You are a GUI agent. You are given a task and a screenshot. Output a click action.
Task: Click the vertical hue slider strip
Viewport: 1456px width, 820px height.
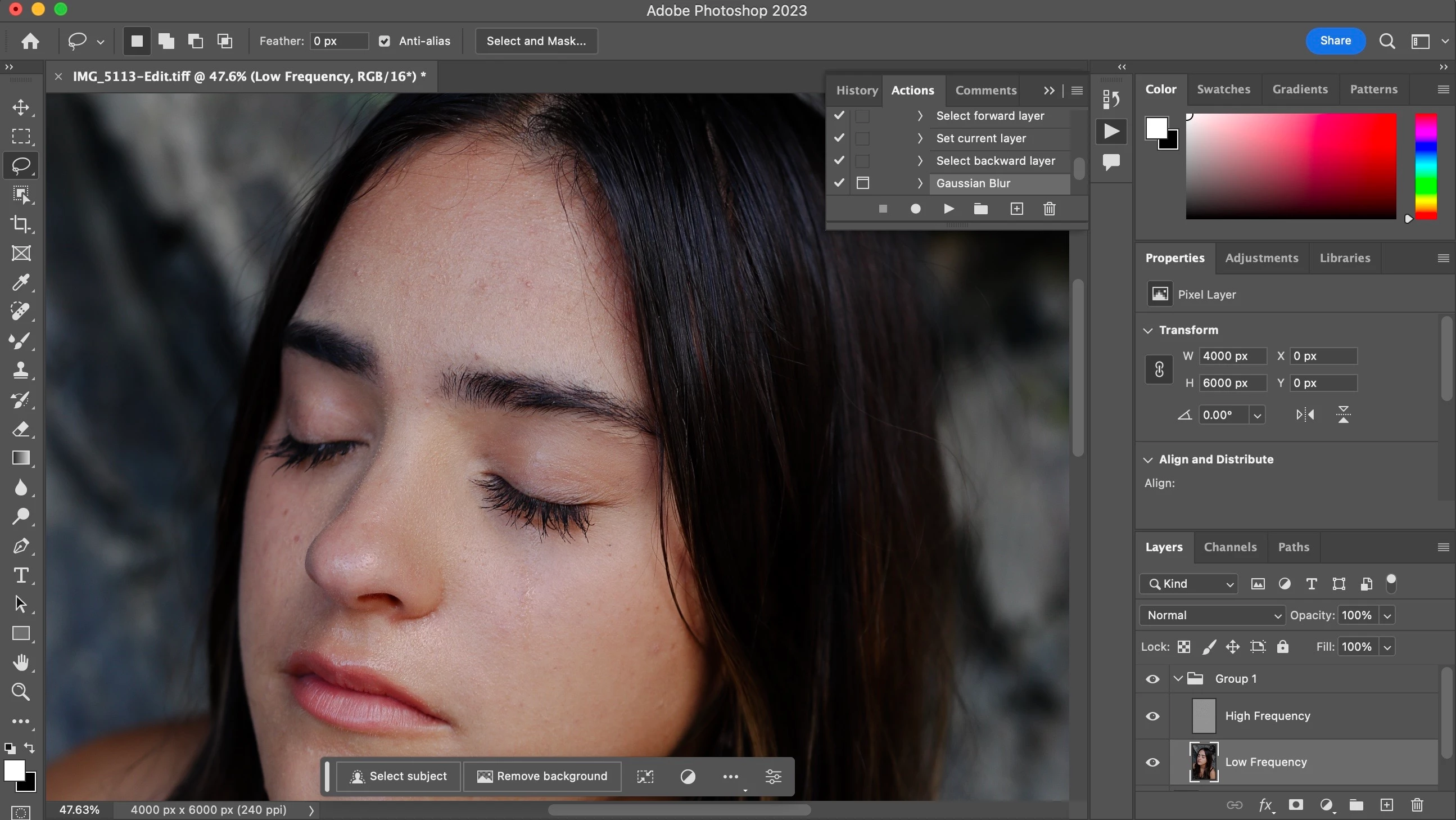coord(1426,166)
